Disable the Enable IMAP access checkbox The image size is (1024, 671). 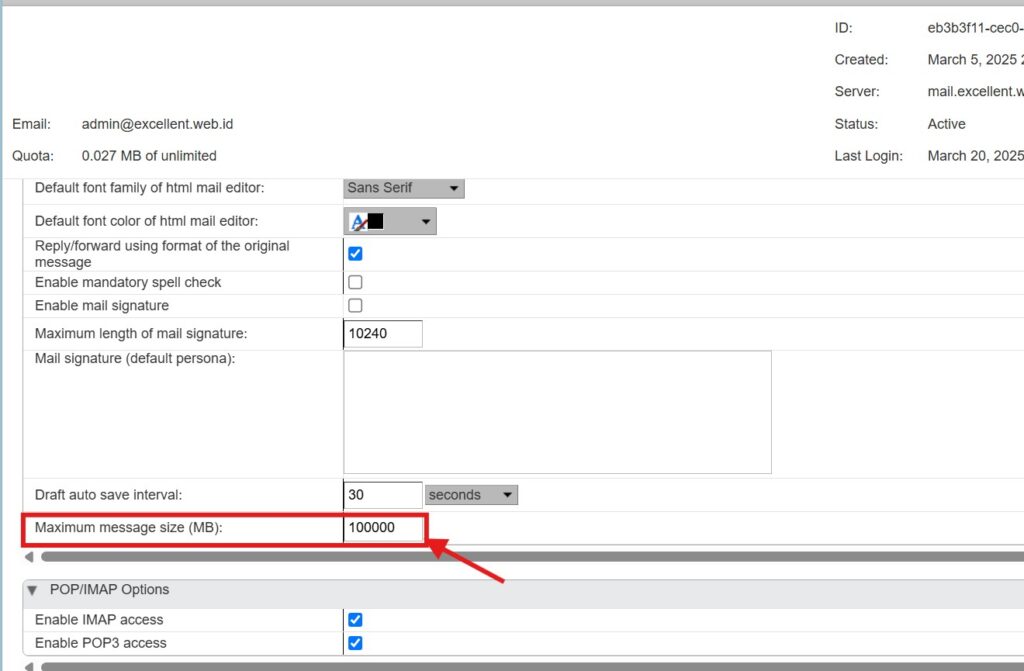tap(355, 620)
